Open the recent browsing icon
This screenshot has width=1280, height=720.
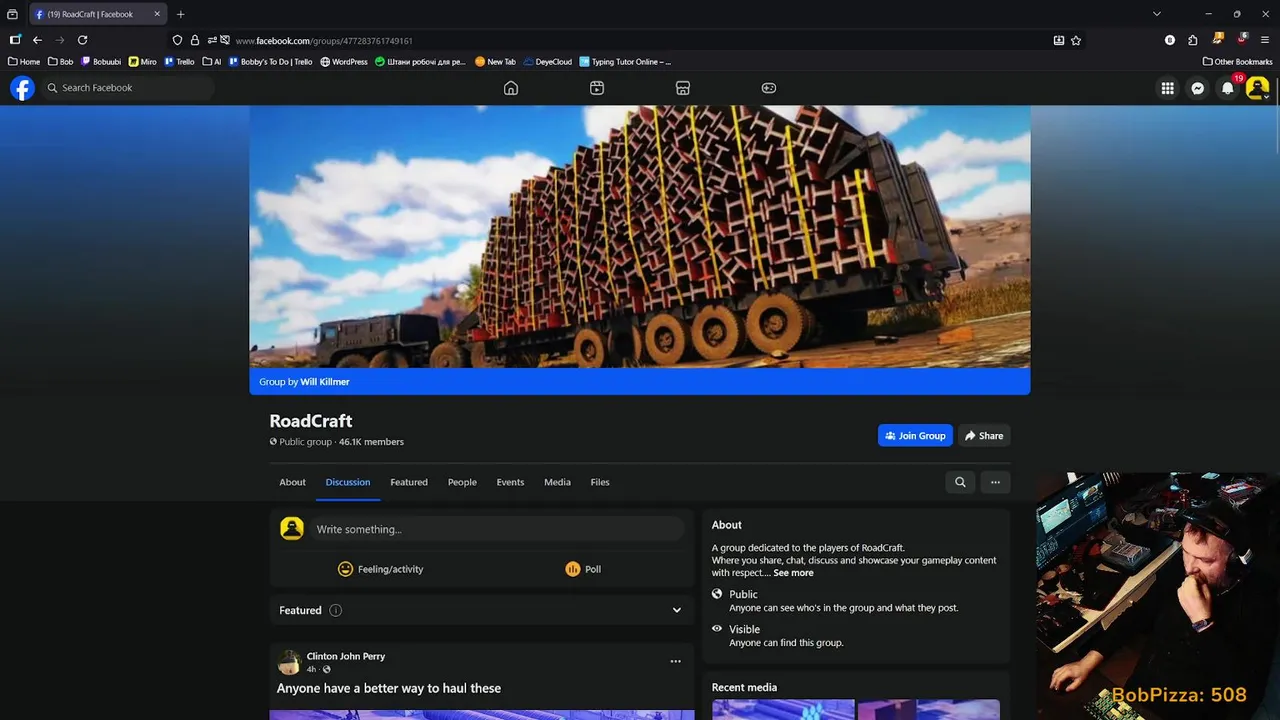pos(13,14)
